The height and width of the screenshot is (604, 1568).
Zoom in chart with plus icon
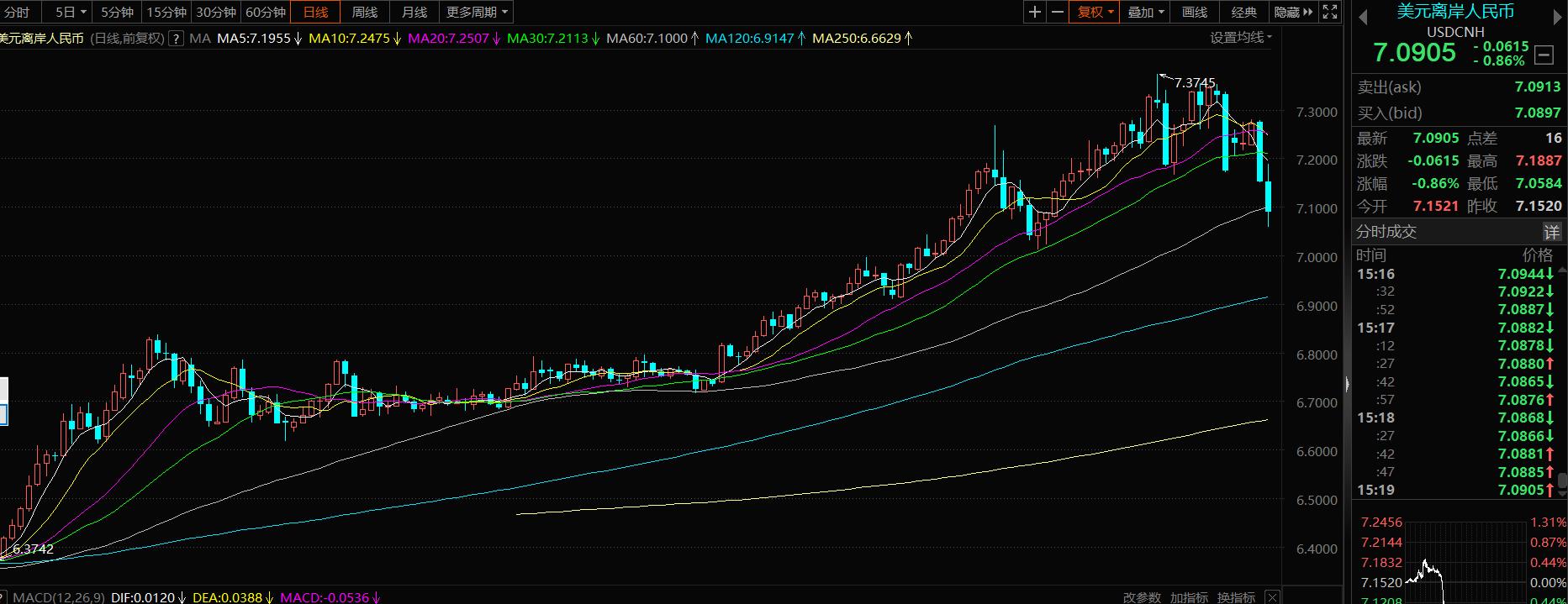[1035, 12]
